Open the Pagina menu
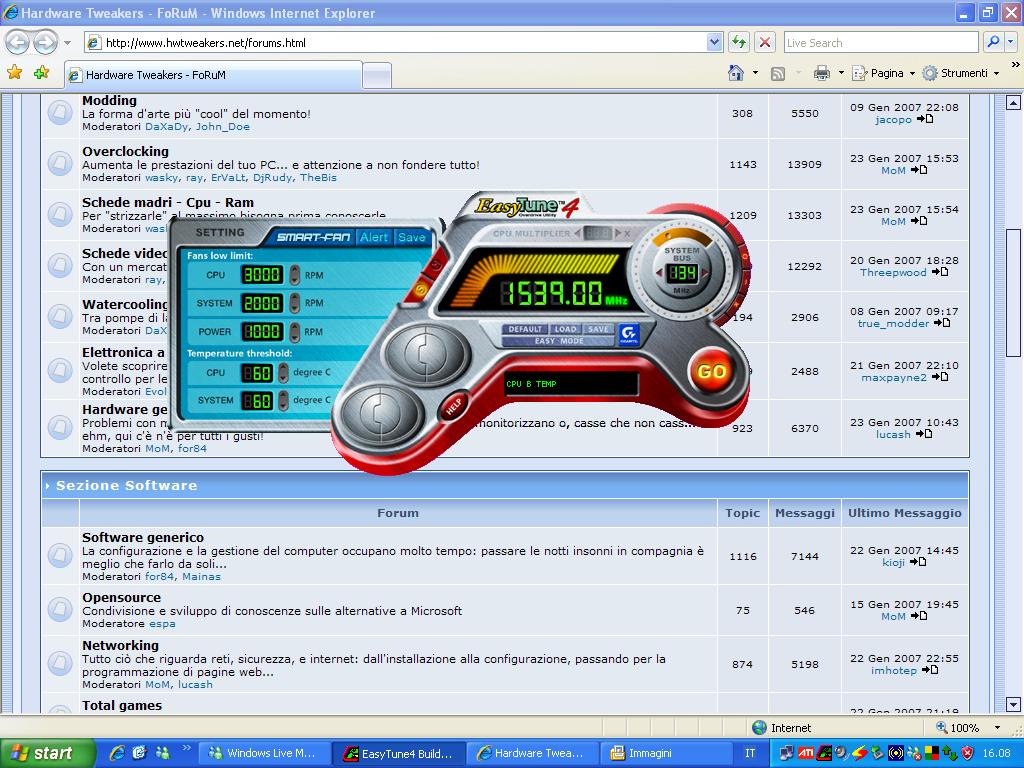This screenshot has width=1024, height=768. point(882,73)
